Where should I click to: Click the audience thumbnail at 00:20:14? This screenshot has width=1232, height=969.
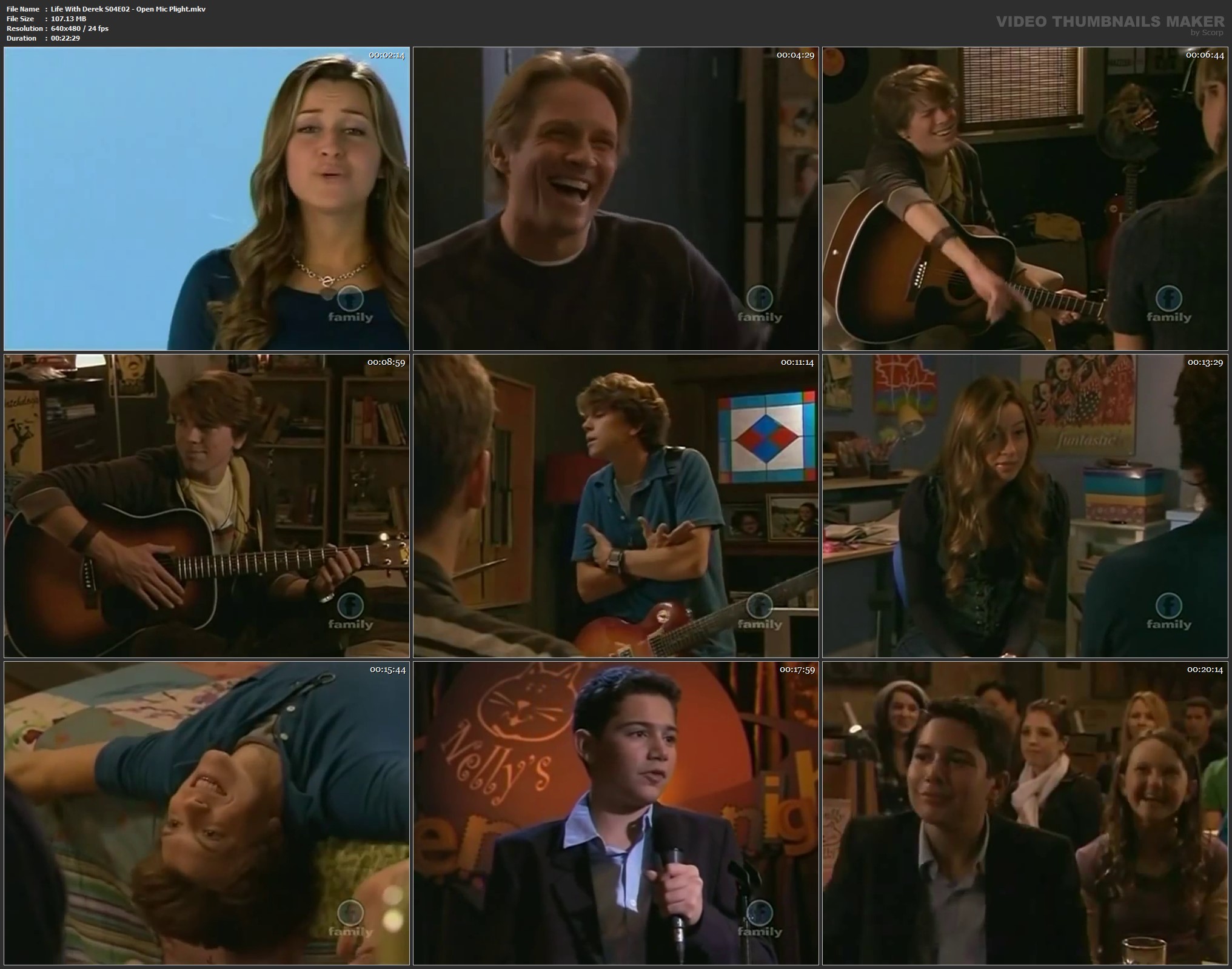(1026, 813)
